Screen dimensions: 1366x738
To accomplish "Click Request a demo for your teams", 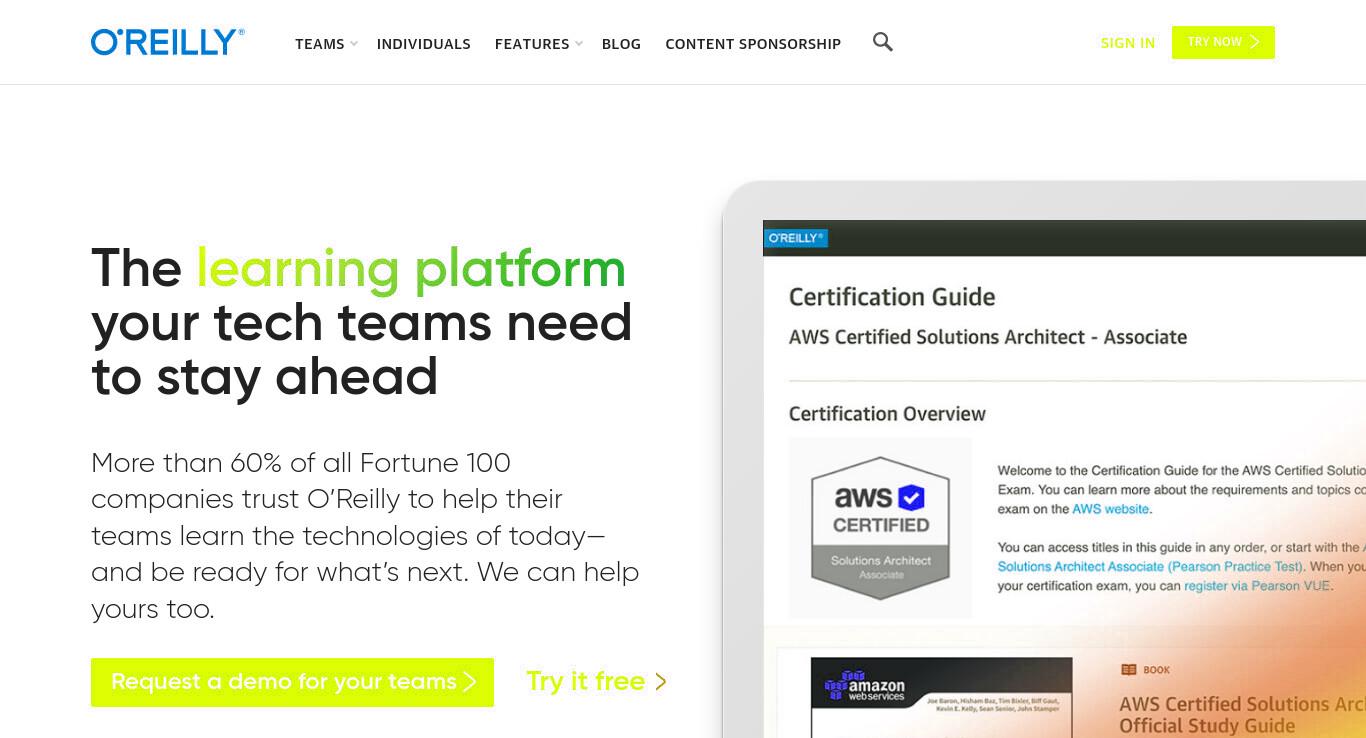I will (292, 682).
